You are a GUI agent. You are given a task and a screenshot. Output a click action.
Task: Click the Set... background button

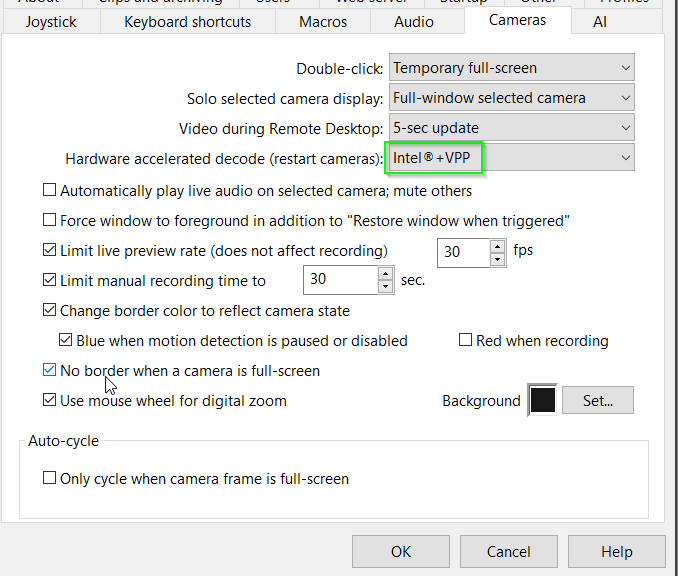(598, 400)
